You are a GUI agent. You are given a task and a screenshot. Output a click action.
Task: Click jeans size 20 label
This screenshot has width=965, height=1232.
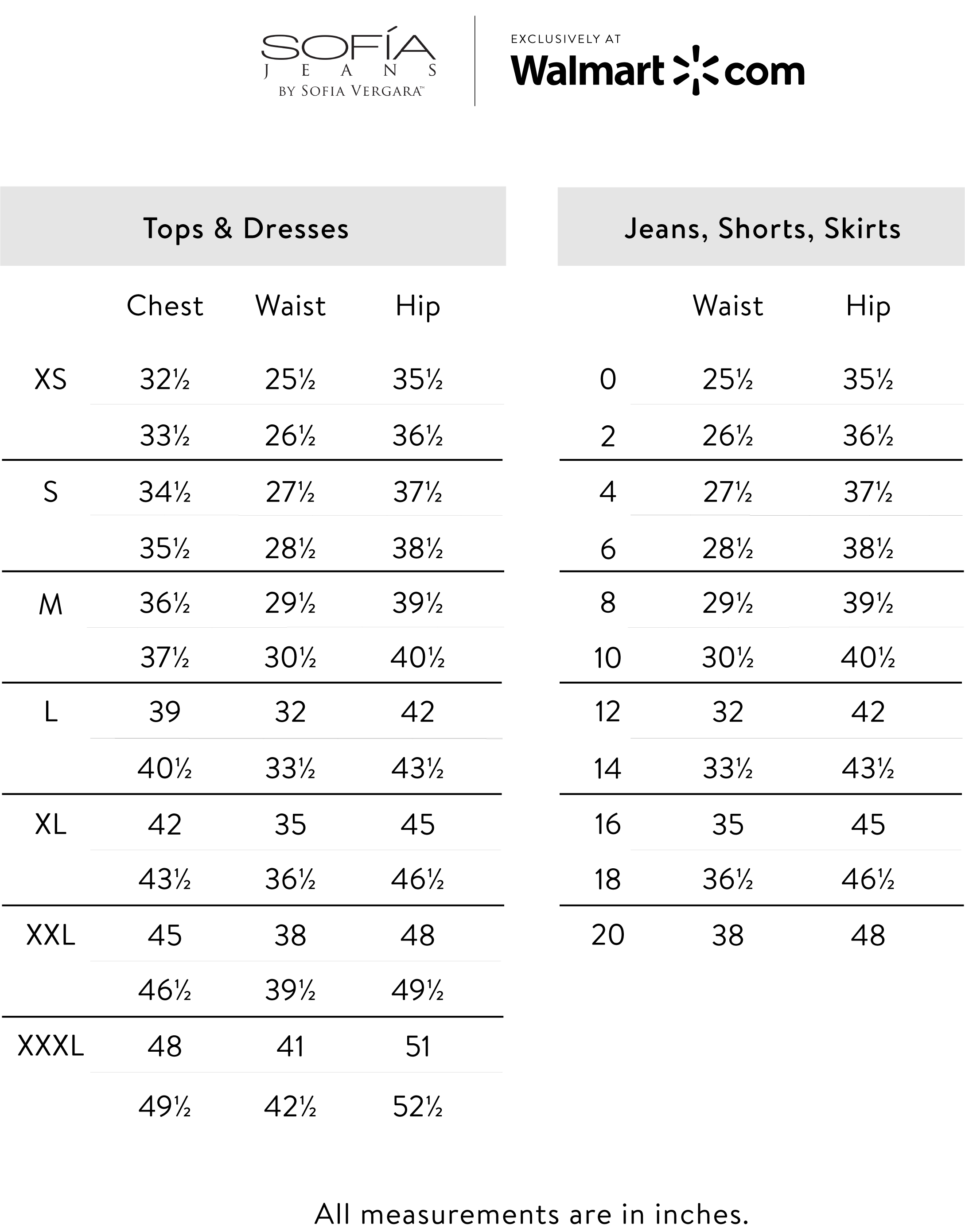pos(608,935)
